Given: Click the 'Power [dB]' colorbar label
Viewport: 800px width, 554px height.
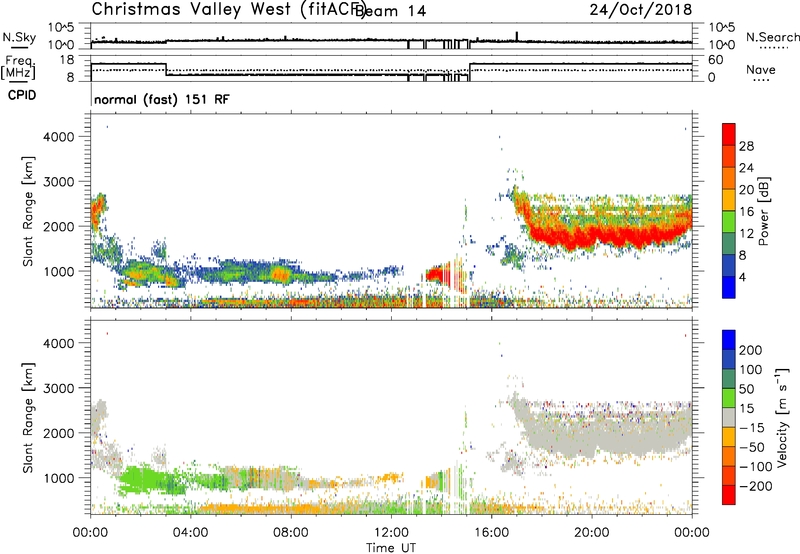Looking at the screenshot, I should click(763, 211).
